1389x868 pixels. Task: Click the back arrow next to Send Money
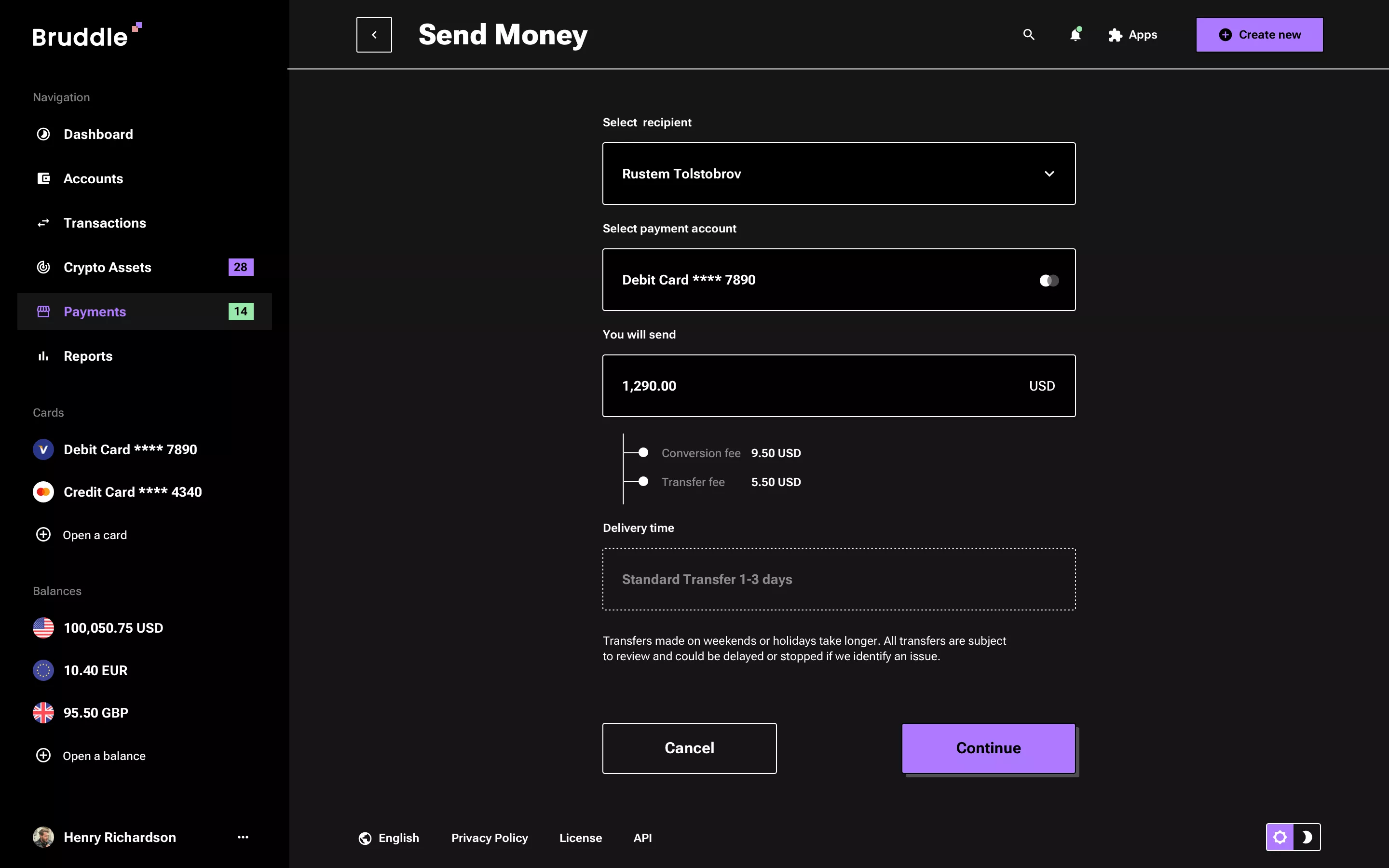[374, 34]
